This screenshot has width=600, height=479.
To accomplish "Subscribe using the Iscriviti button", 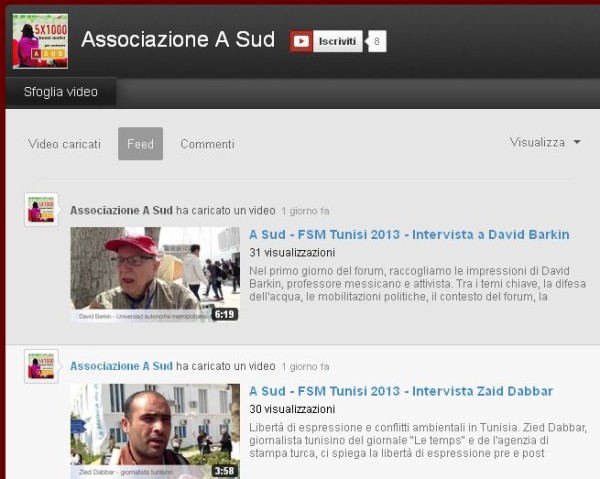I will (x=336, y=41).
